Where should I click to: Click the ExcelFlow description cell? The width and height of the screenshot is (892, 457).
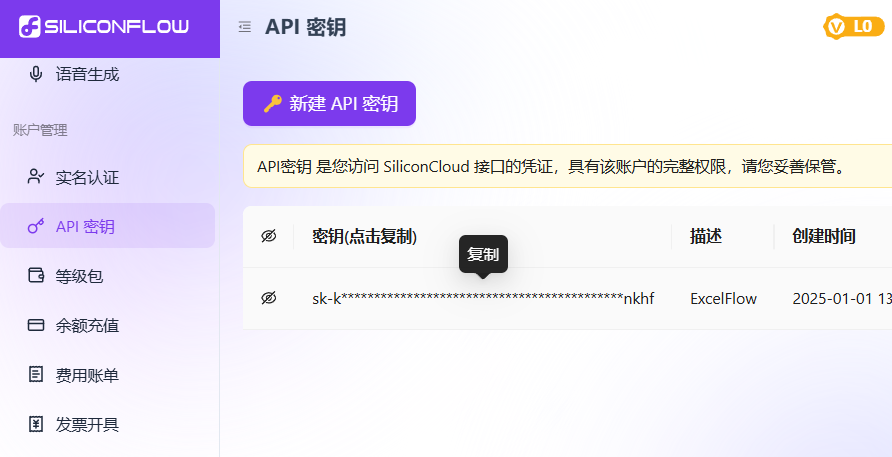[x=723, y=298]
